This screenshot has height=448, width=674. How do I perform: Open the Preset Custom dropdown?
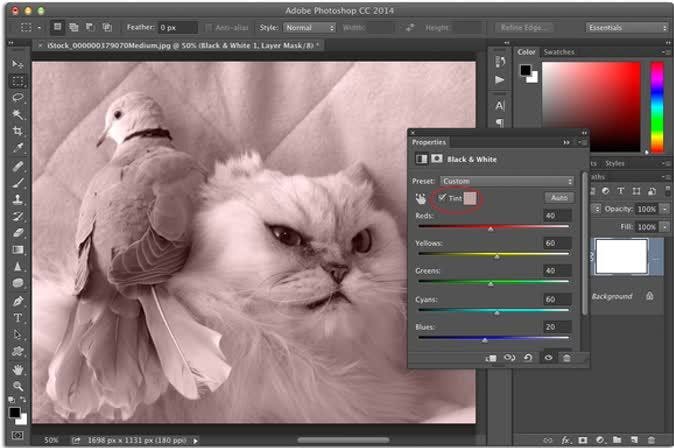pos(507,181)
